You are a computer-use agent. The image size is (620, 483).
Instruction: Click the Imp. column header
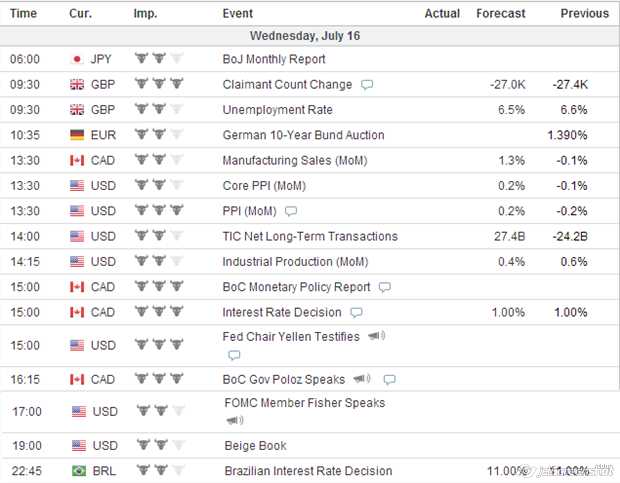145,13
